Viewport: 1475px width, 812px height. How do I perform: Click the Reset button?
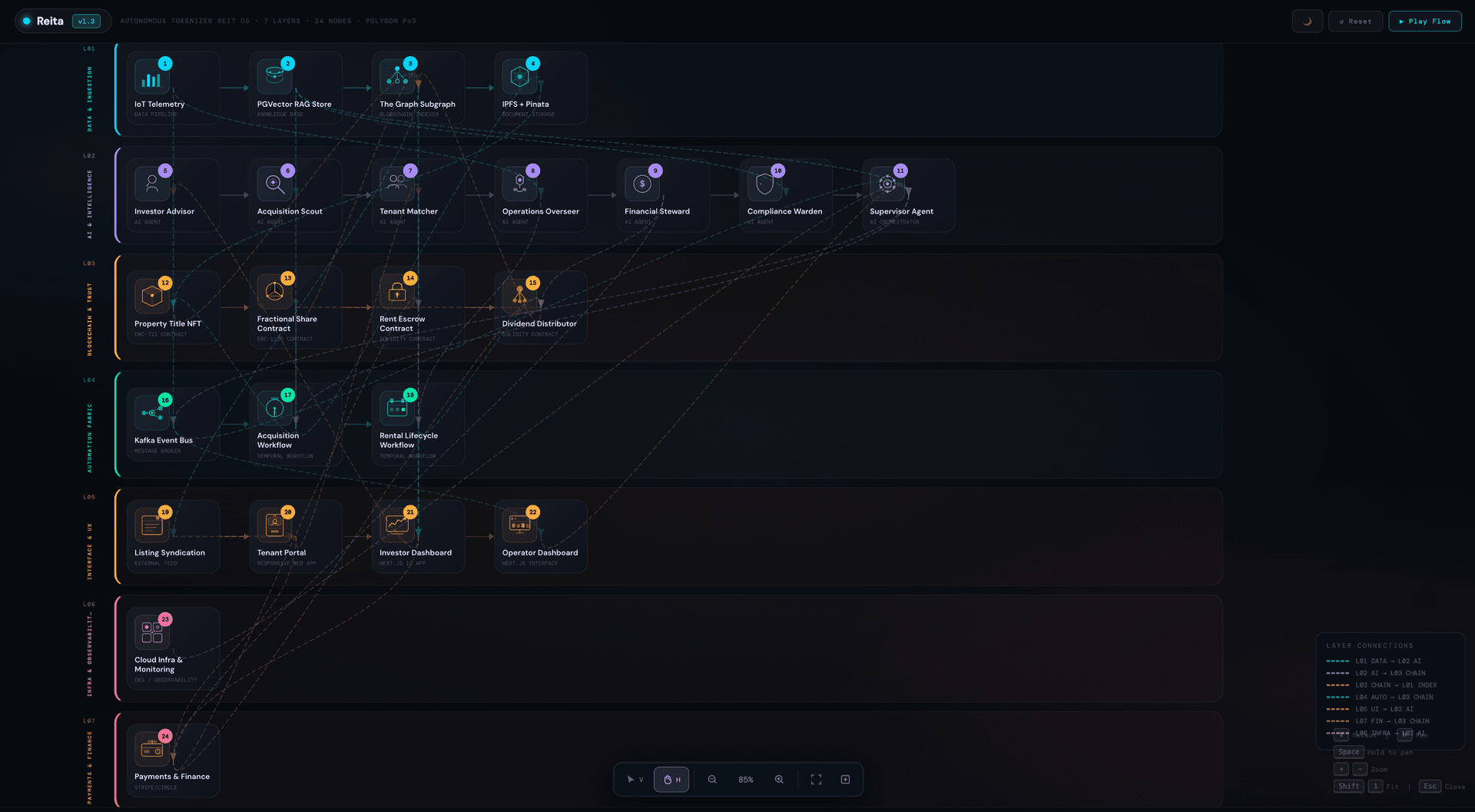pos(1355,21)
